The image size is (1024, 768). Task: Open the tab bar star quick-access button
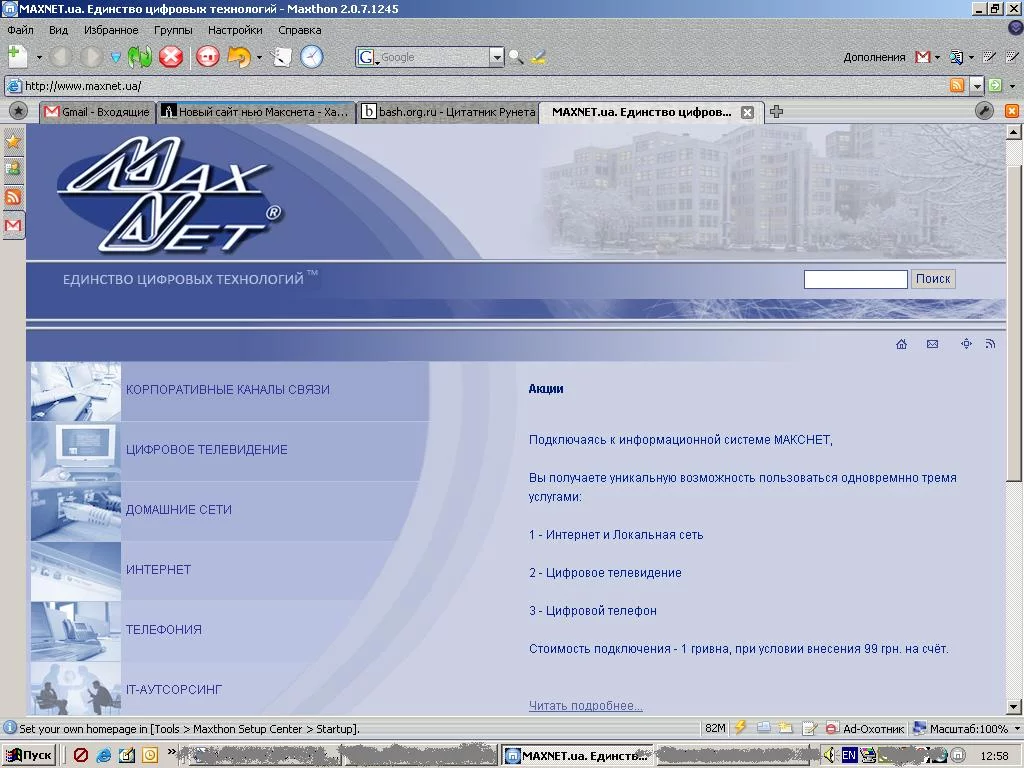click(x=18, y=112)
